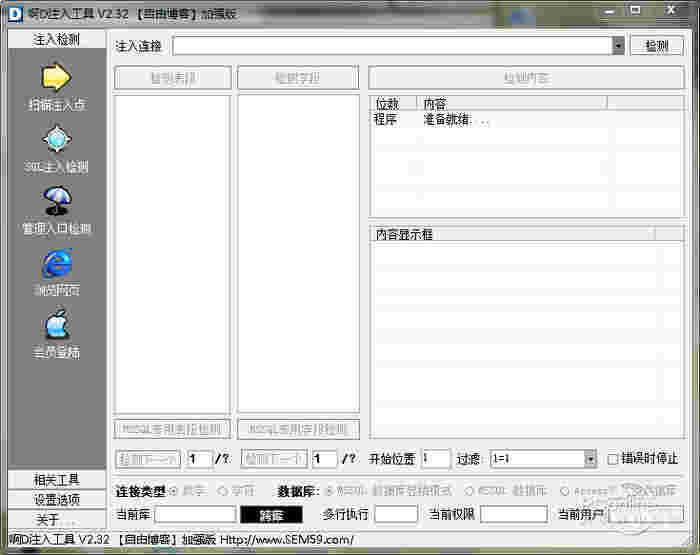Viewport: 700px width, 555px height.
Task: Click the 内容 column header
Action: [512, 104]
